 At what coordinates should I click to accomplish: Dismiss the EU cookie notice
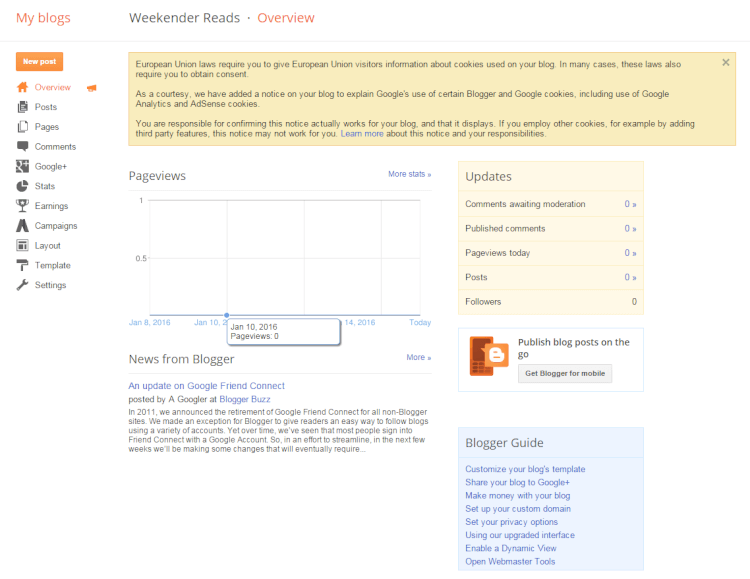(726, 62)
